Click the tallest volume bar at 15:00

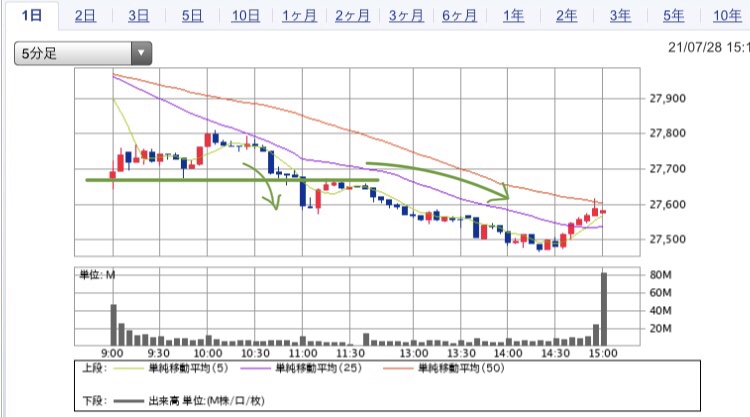604,309
